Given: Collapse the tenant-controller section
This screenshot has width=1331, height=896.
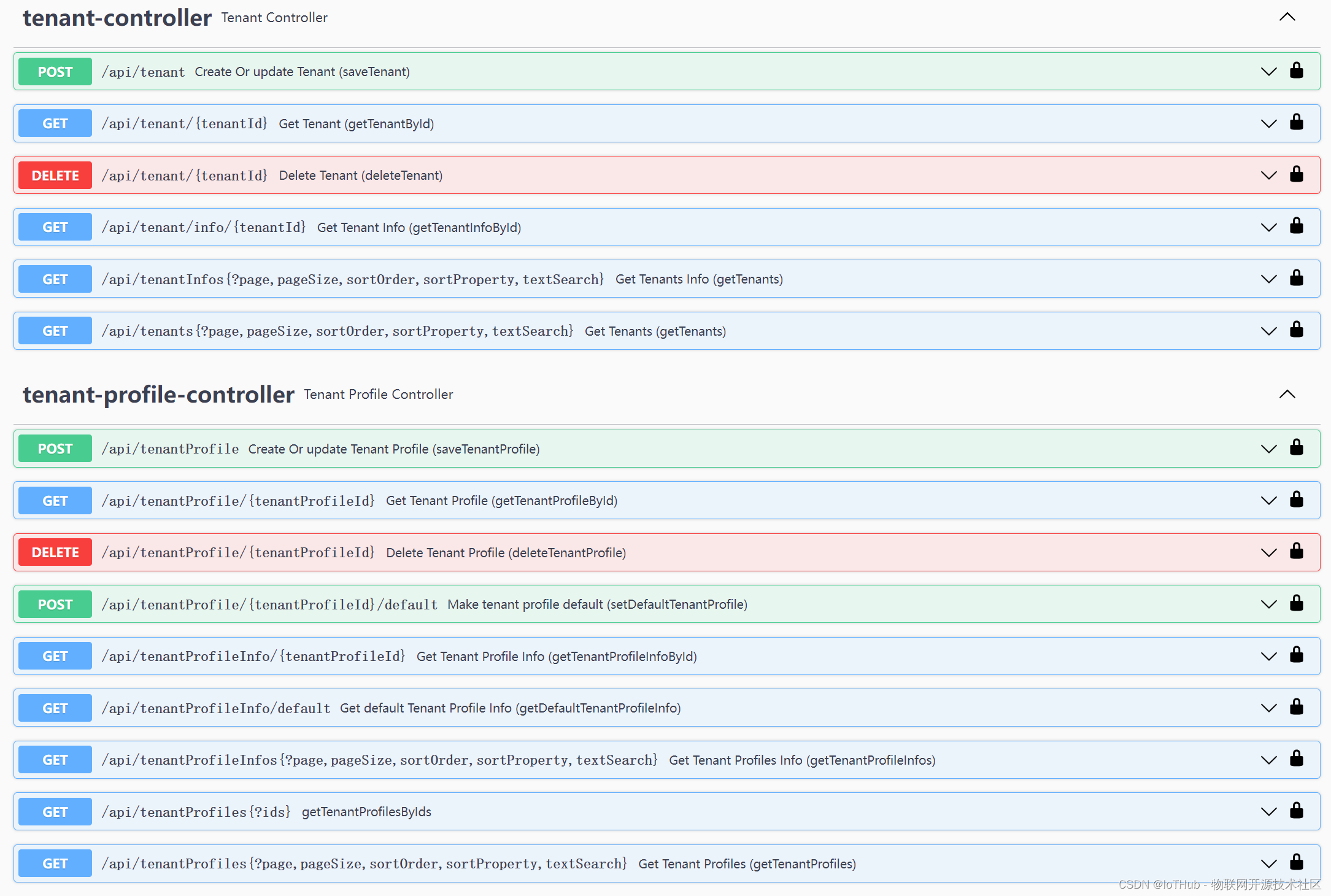Looking at the screenshot, I should (1287, 17).
